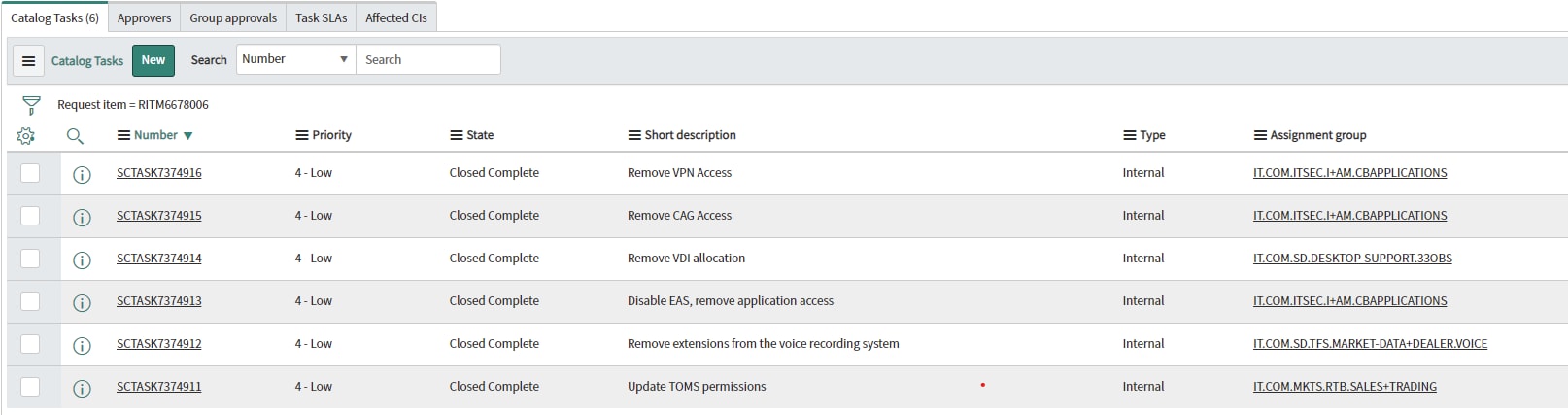Click into the Search text field
Viewport: 1568px width, 415px height.
coord(427,59)
